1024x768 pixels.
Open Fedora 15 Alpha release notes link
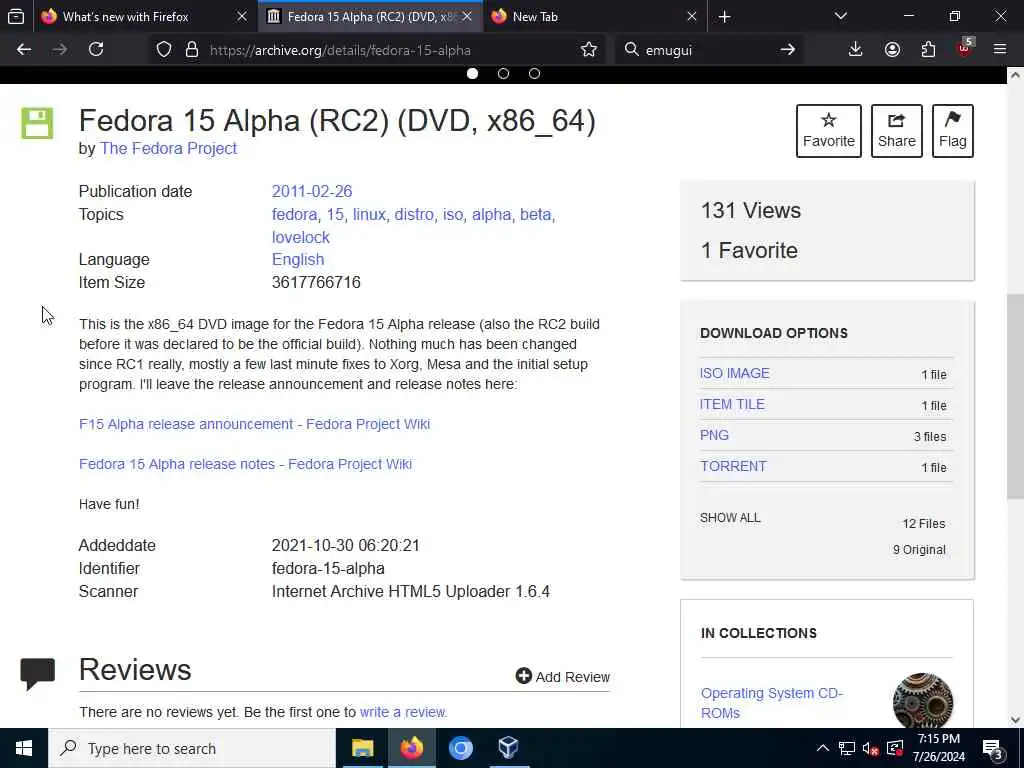click(246, 464)
